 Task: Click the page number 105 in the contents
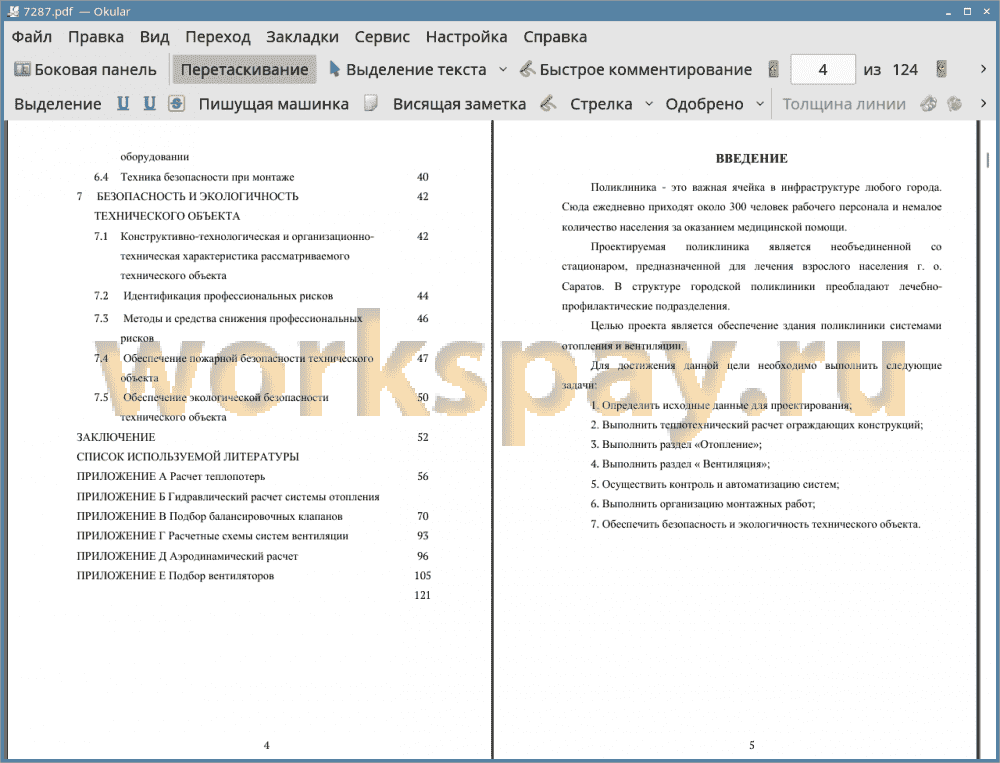tap(422, 575)
